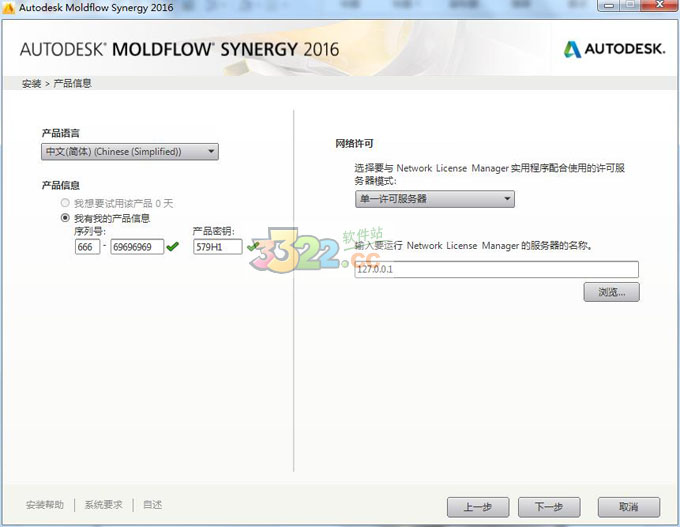Select the trial product radio option

pos(65,203)
